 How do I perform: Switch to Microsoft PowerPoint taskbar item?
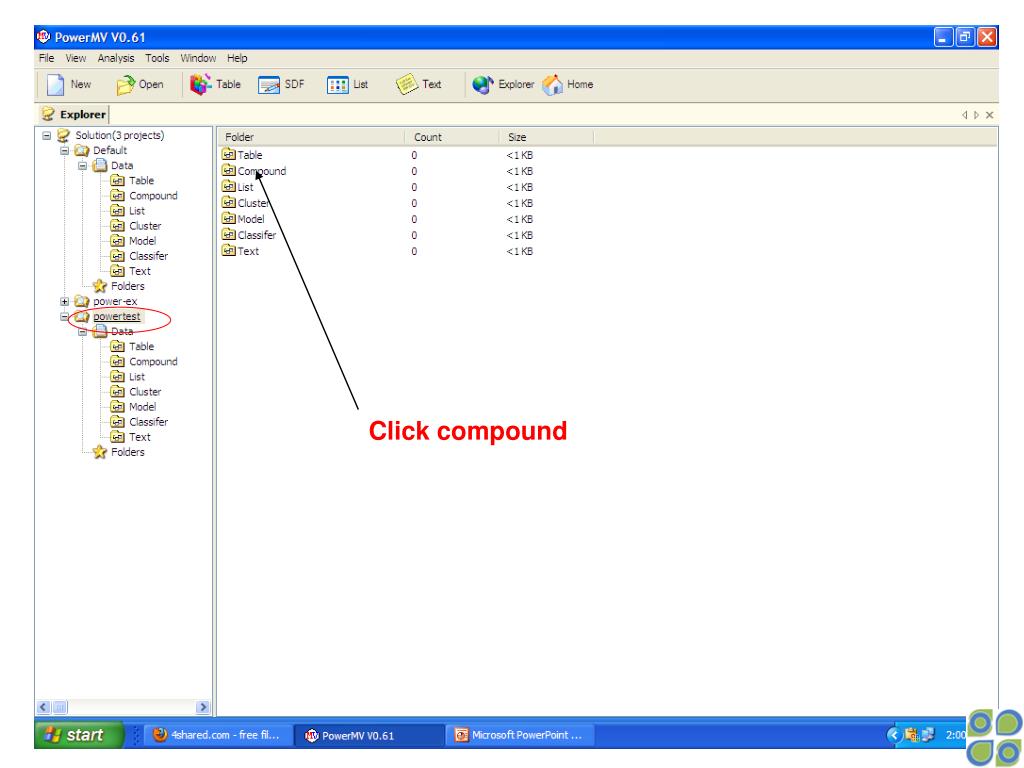pyautogui.click(x=521, y=735)
